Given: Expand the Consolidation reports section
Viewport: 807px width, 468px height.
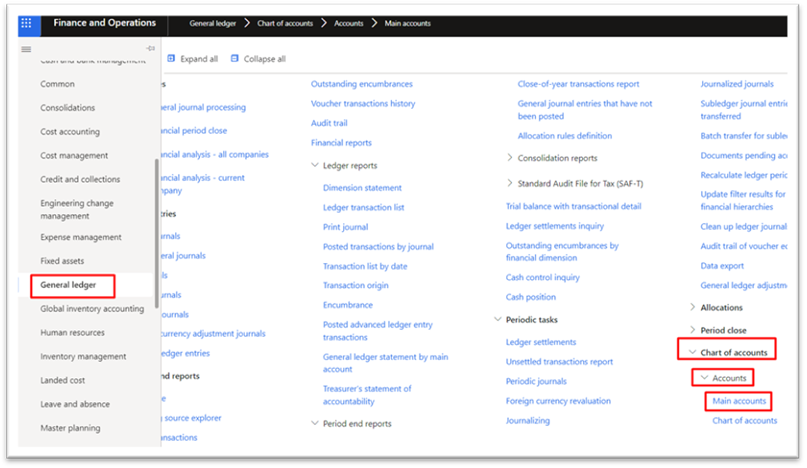Looking at the screenshot, I should (510, 158).
